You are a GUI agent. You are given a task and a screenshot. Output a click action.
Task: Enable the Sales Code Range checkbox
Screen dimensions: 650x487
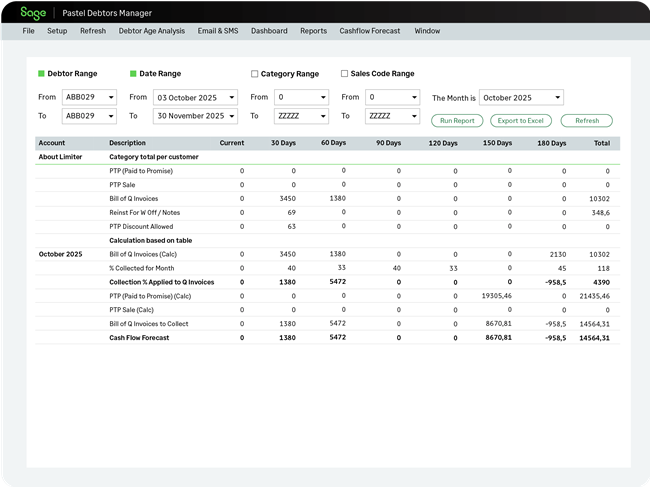[x=344, y=73]
